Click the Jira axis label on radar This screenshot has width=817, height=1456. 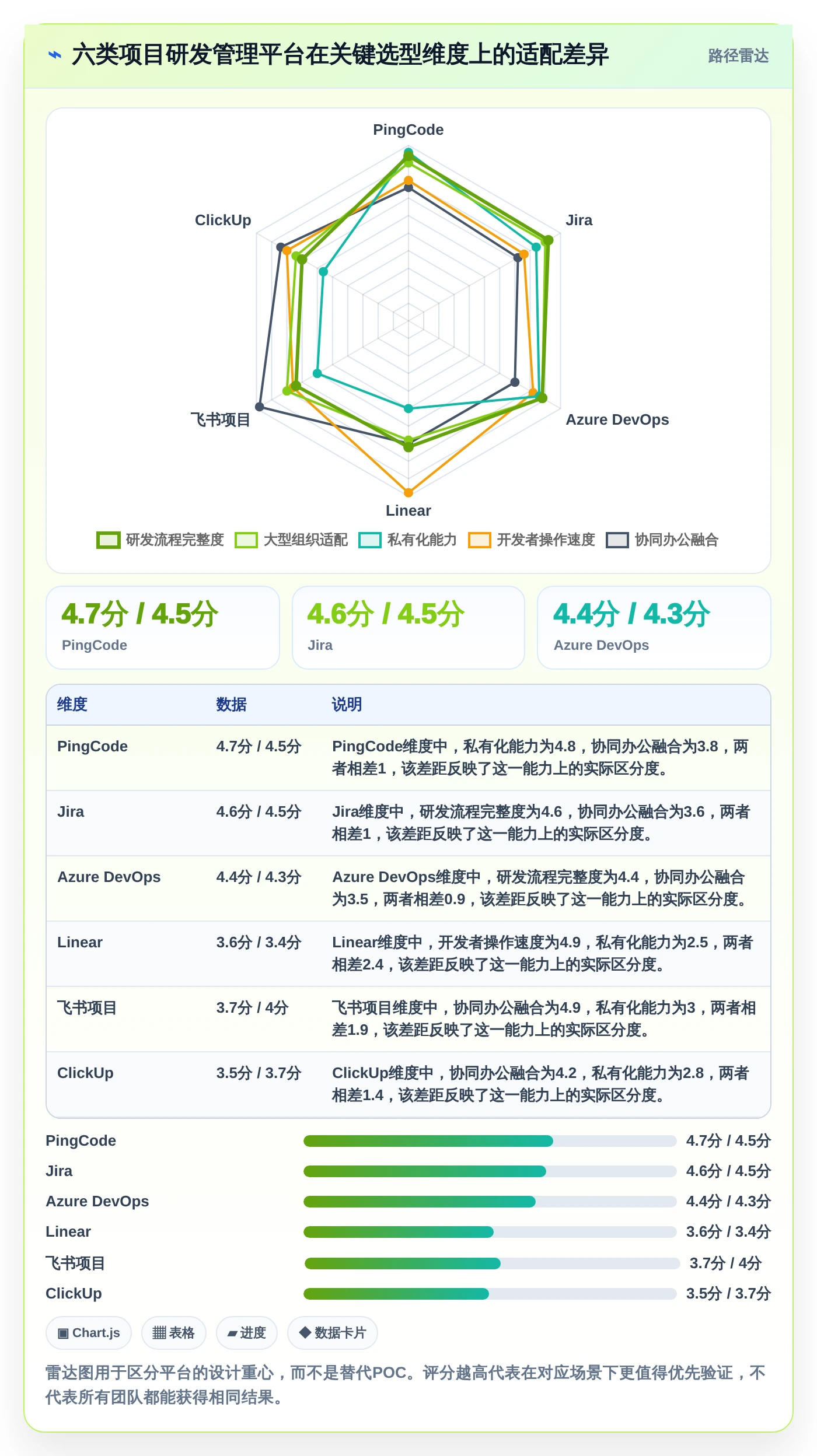click(x=579, y=220)
